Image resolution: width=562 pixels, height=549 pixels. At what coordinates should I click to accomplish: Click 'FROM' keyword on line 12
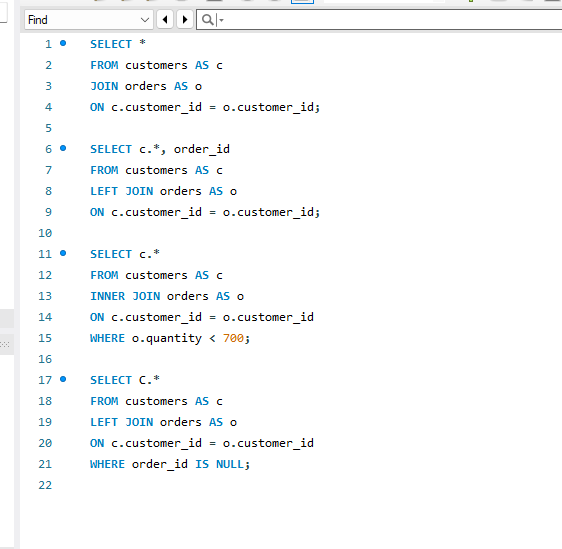[104, 275]
